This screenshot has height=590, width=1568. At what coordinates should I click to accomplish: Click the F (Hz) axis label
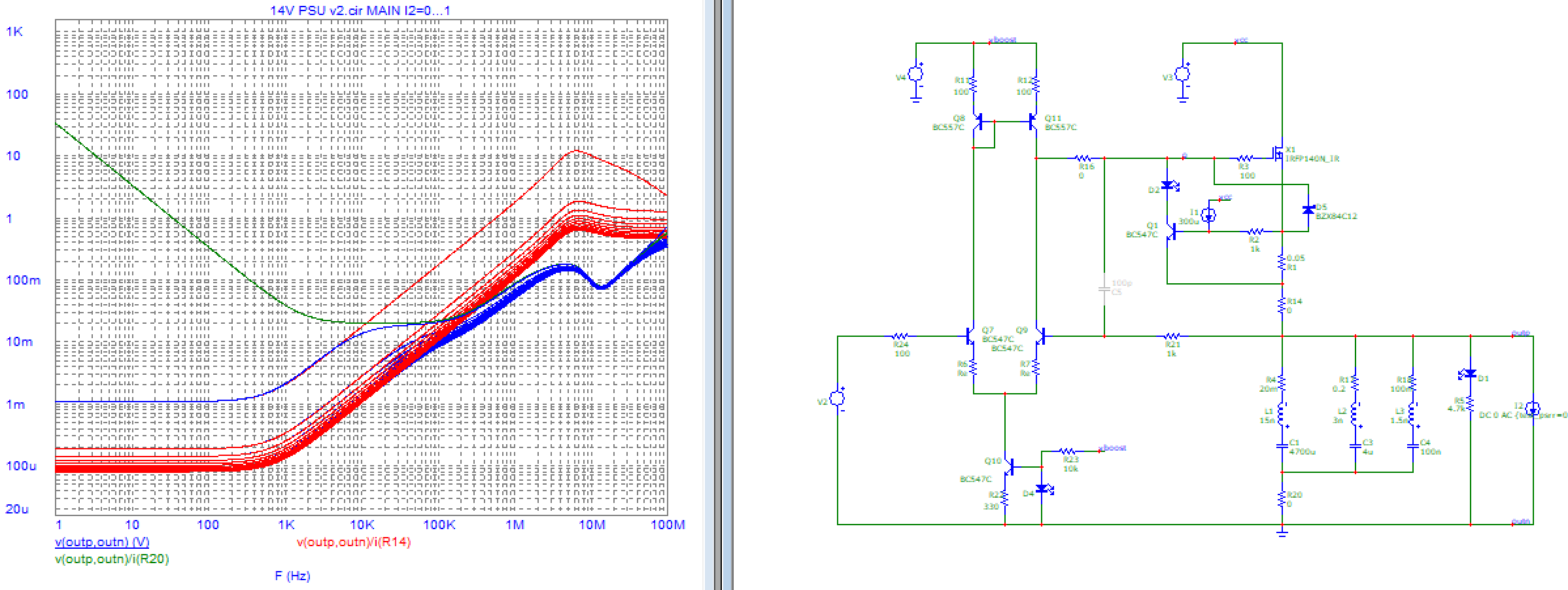tap(292, 576)
